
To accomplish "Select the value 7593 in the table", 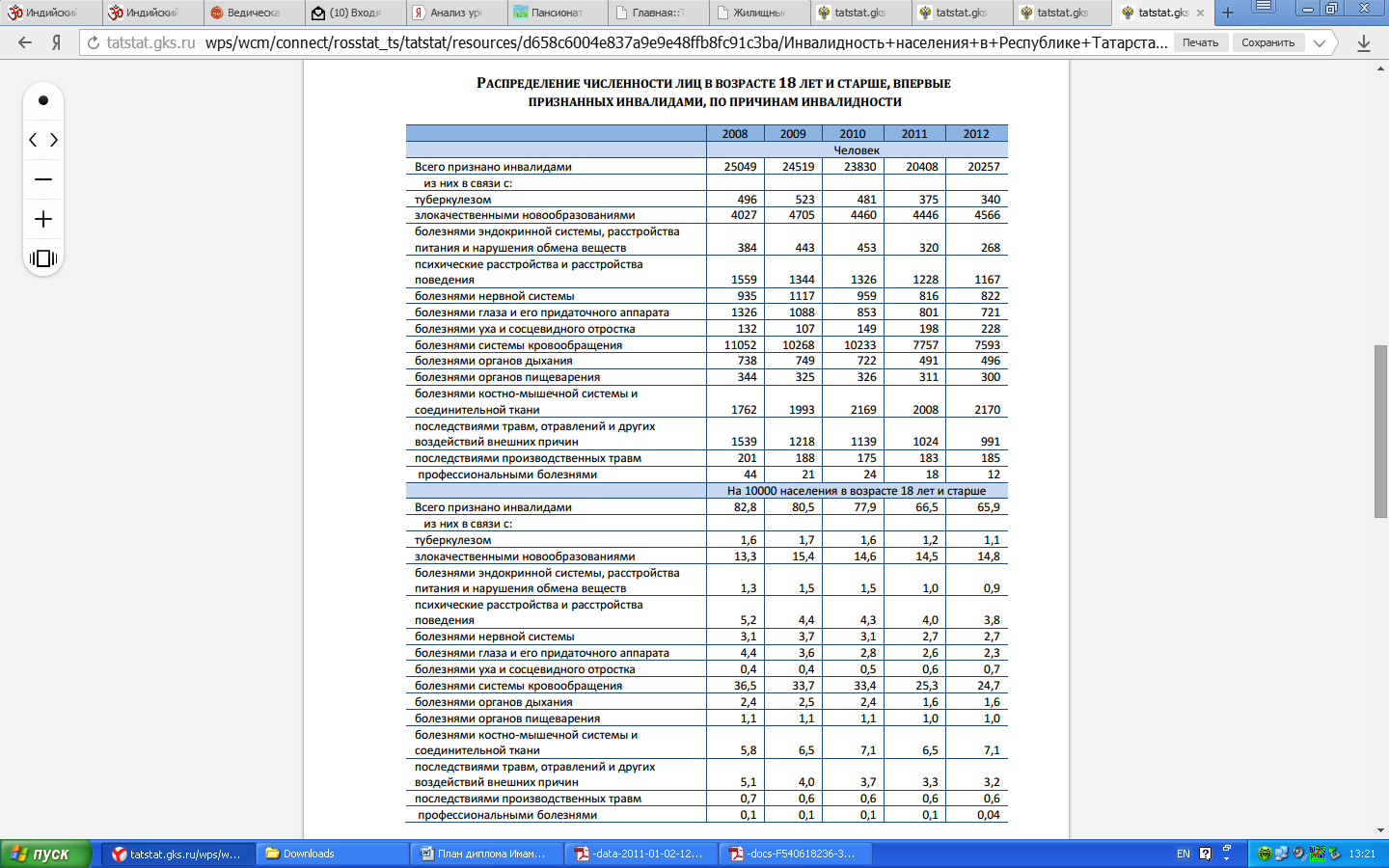I will click(987, 345).
